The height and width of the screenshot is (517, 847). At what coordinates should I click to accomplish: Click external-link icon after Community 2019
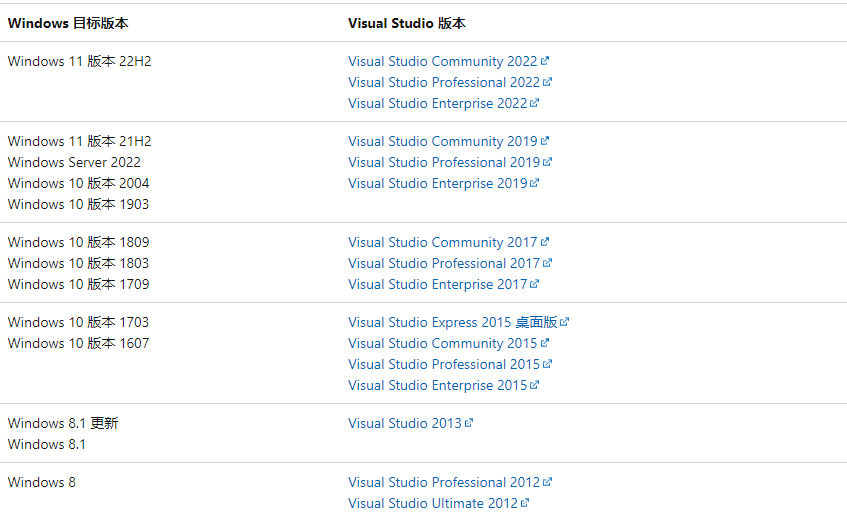544,140
